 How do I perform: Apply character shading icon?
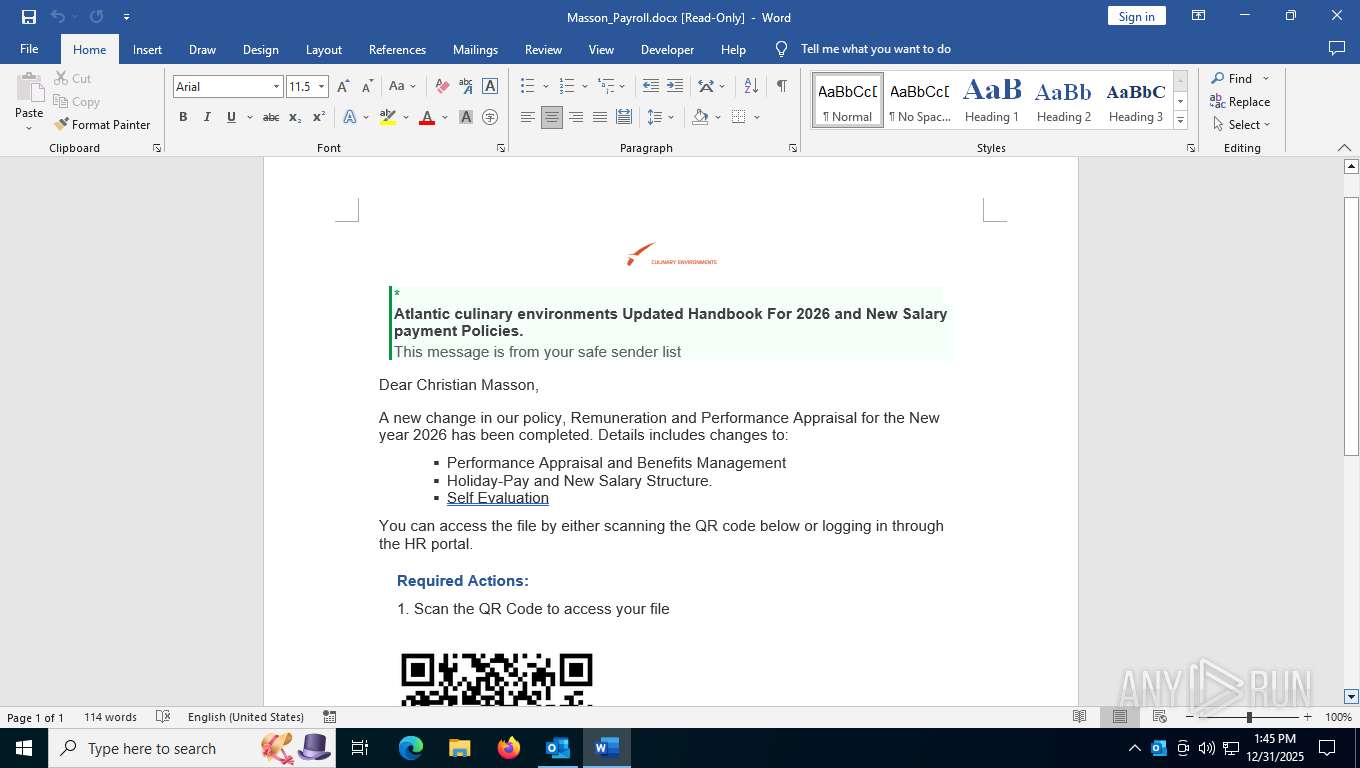pos(466,117)
